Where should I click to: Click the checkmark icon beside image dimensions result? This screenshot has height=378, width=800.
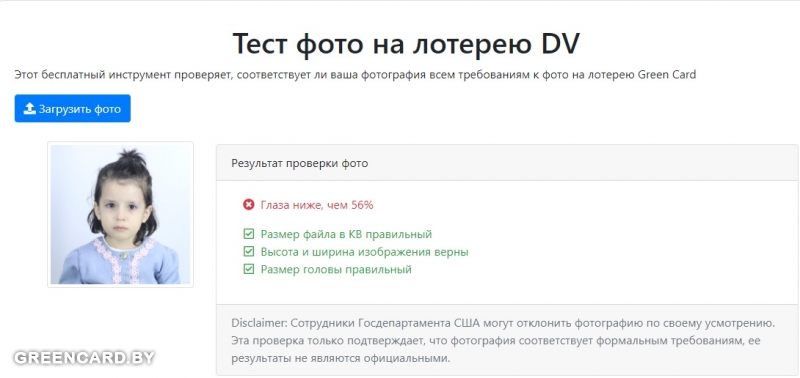[248, 251]
